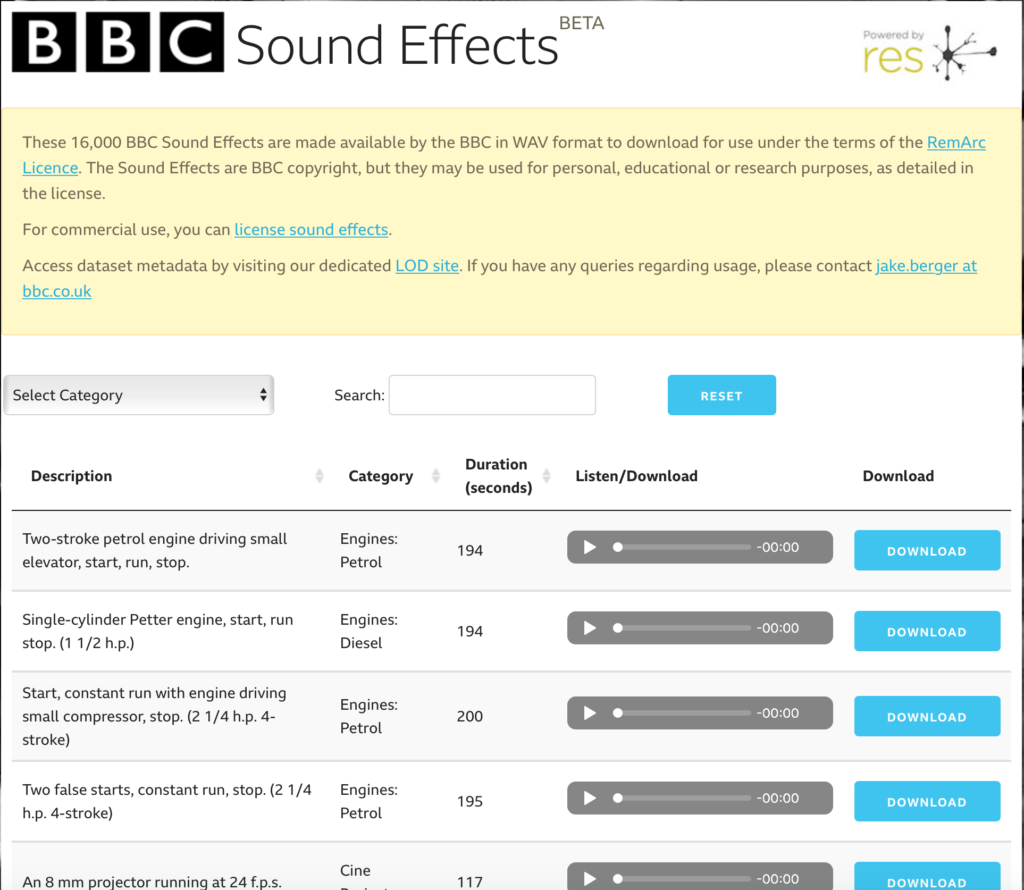
Task: Play the Single-cylinder Petter engine sound
Action: click(x=589, y=628)
